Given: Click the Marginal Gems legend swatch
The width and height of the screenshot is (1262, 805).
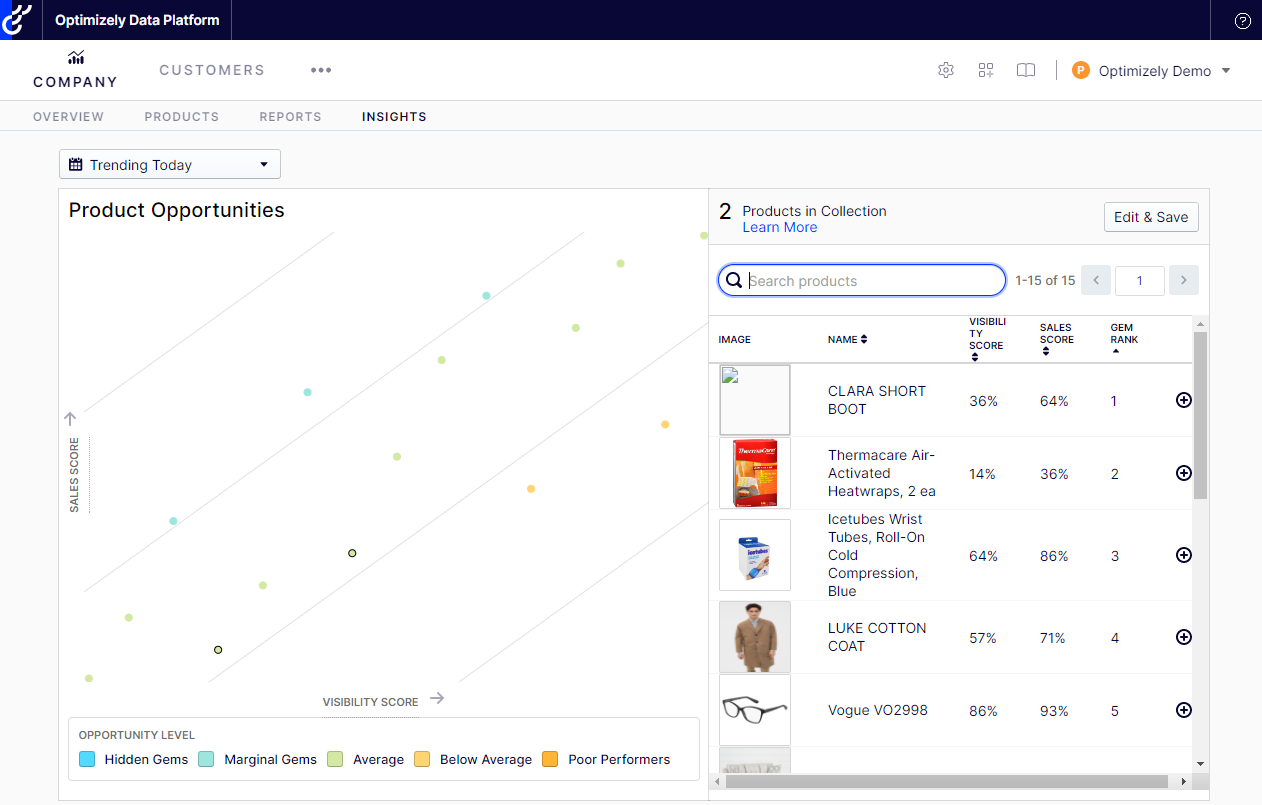Looking at the screenshot, I should pos(206,759).
